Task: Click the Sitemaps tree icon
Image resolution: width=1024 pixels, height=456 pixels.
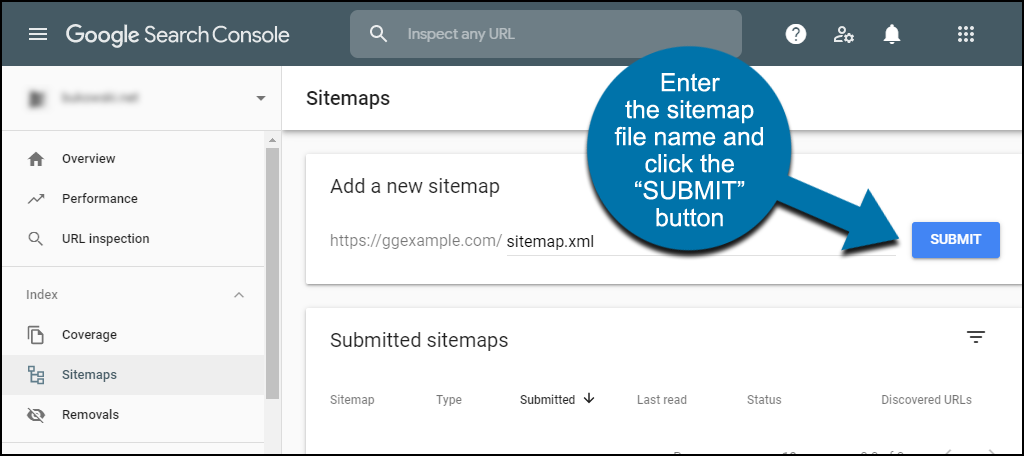Action: point(36,375)
